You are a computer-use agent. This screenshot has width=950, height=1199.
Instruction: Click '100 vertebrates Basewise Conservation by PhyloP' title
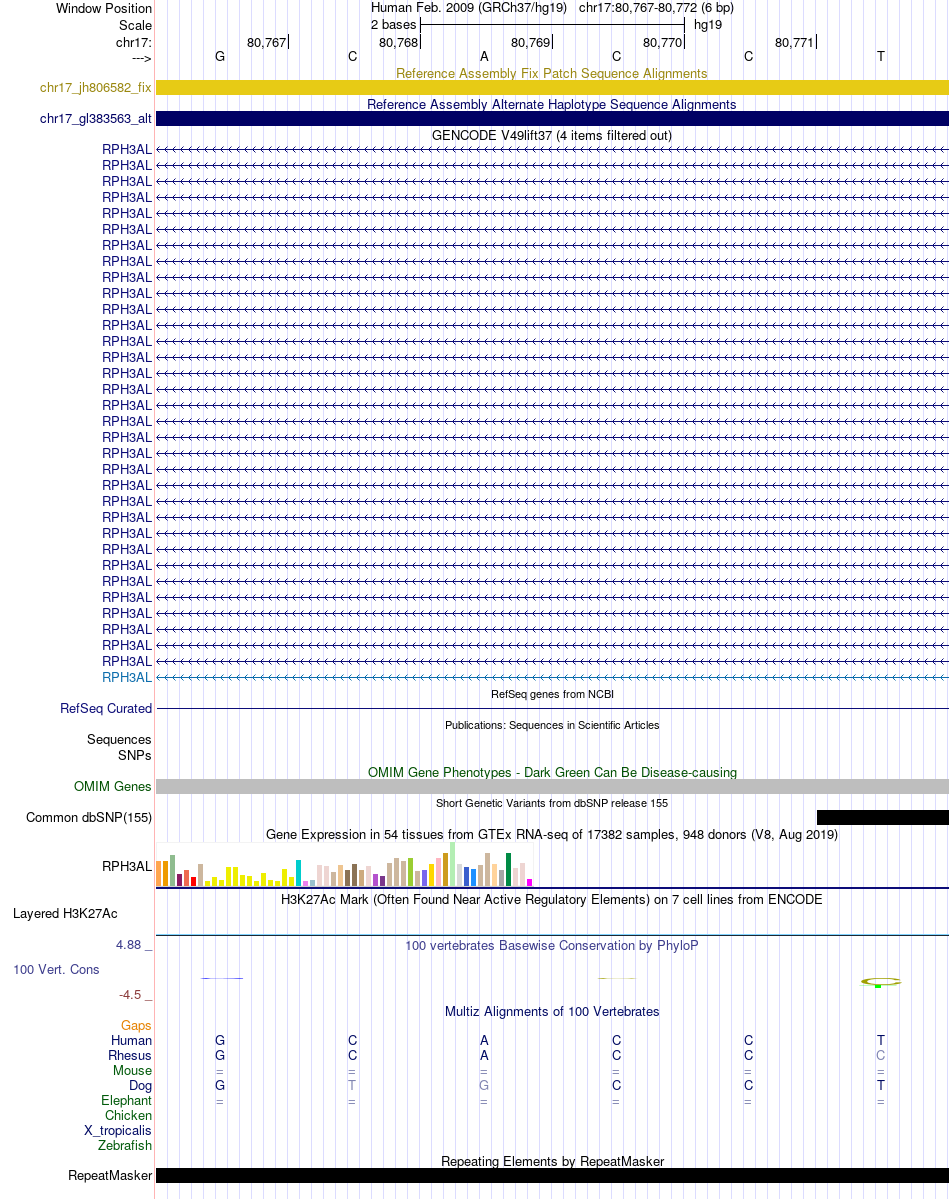[x=551, y=945]
